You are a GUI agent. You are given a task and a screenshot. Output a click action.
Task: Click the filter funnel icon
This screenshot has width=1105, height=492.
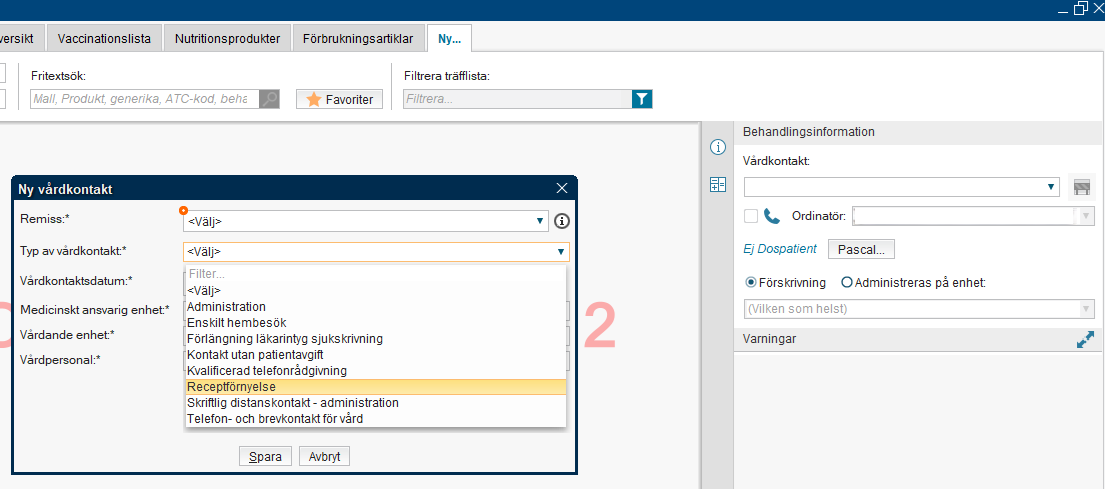point(642,99)
